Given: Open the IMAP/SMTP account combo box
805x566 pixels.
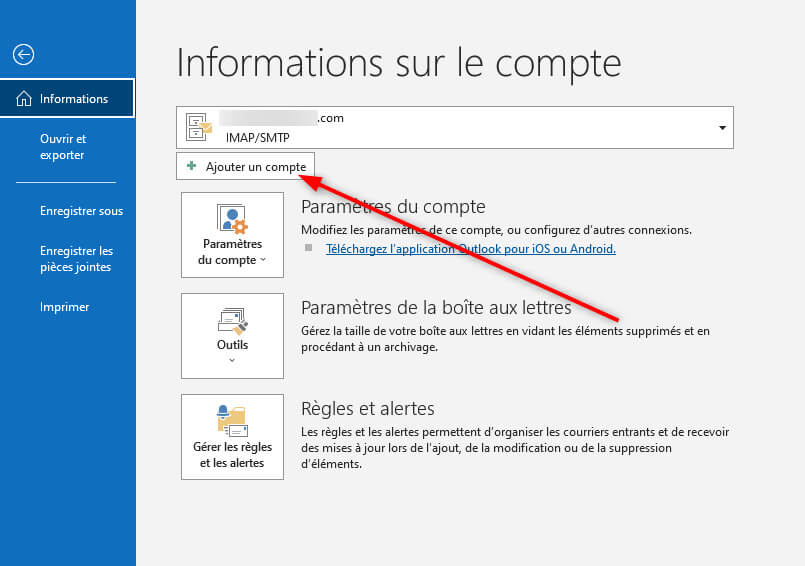Looking at the screenshot, I should pyautogui.click(x=455, y=128).
